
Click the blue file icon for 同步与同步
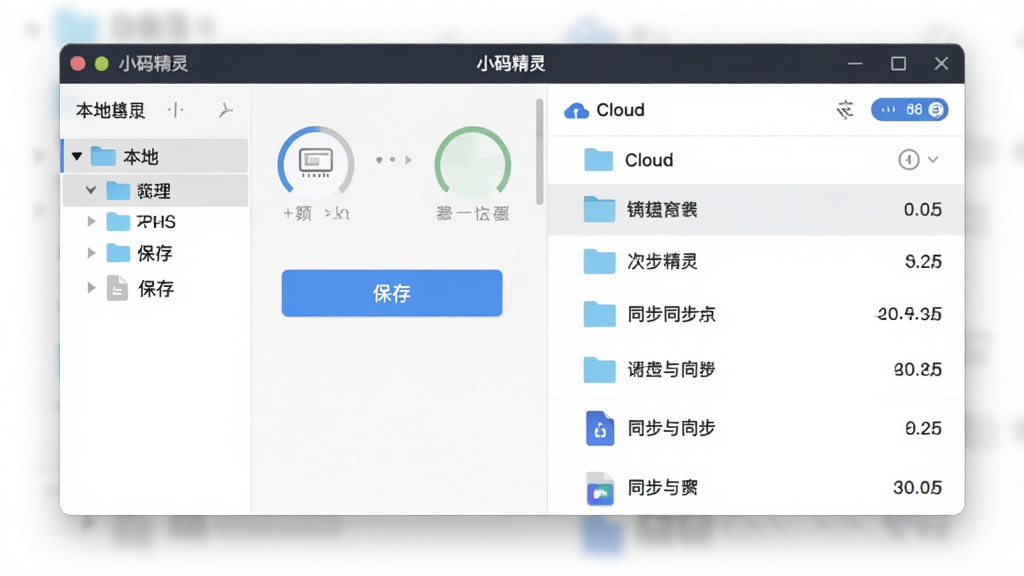pos(600,428)
